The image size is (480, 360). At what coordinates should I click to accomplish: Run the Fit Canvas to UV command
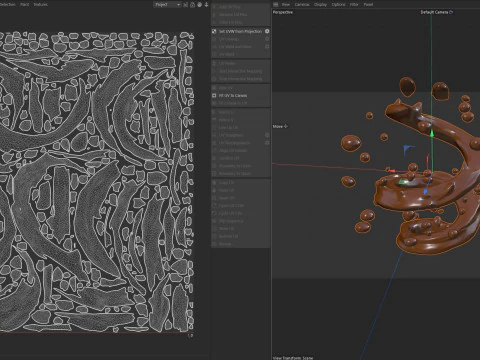point(240,103)
